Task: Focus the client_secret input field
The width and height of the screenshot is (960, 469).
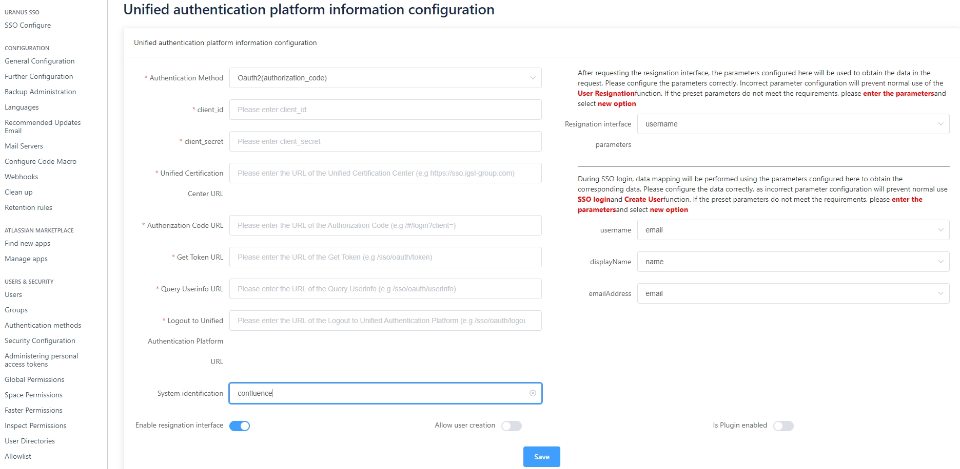Action: tap(385, 142)
